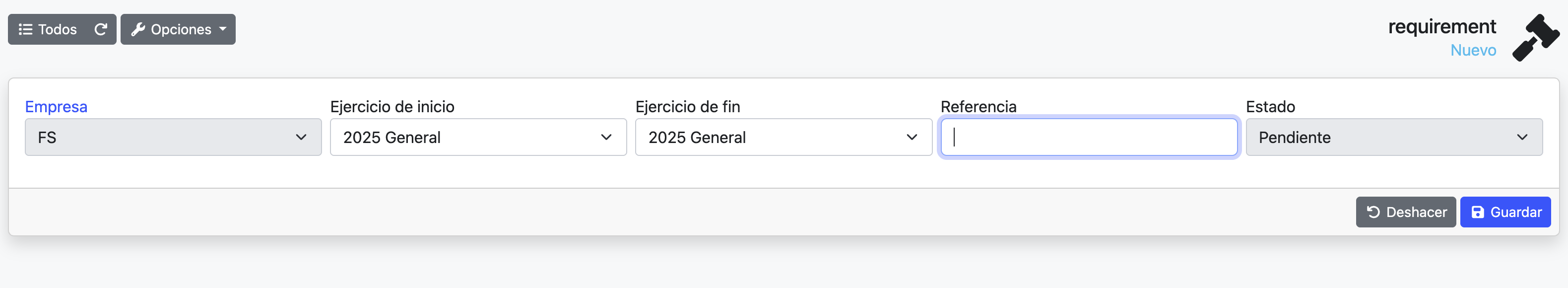Click the gavel icon near requirement header

pyautogui.click(x=1536, y=38)
